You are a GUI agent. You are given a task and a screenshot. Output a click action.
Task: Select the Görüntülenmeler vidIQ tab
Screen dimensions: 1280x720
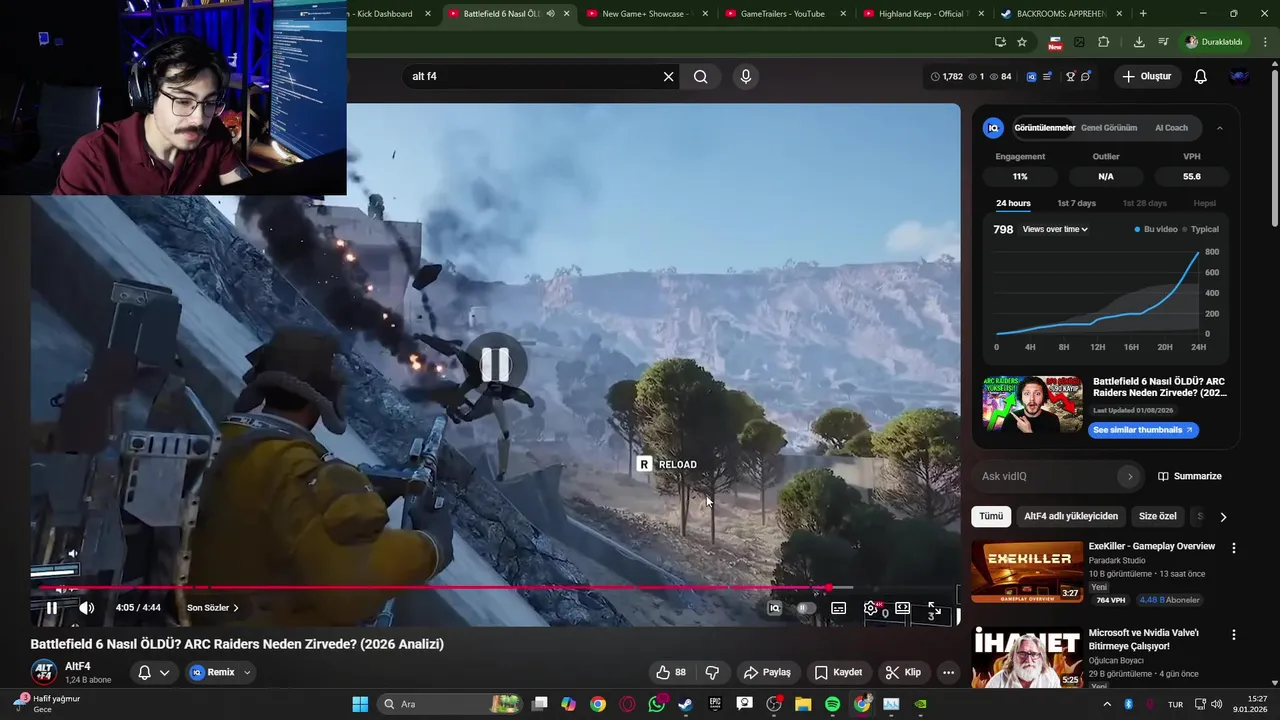tap(1045, 128)
